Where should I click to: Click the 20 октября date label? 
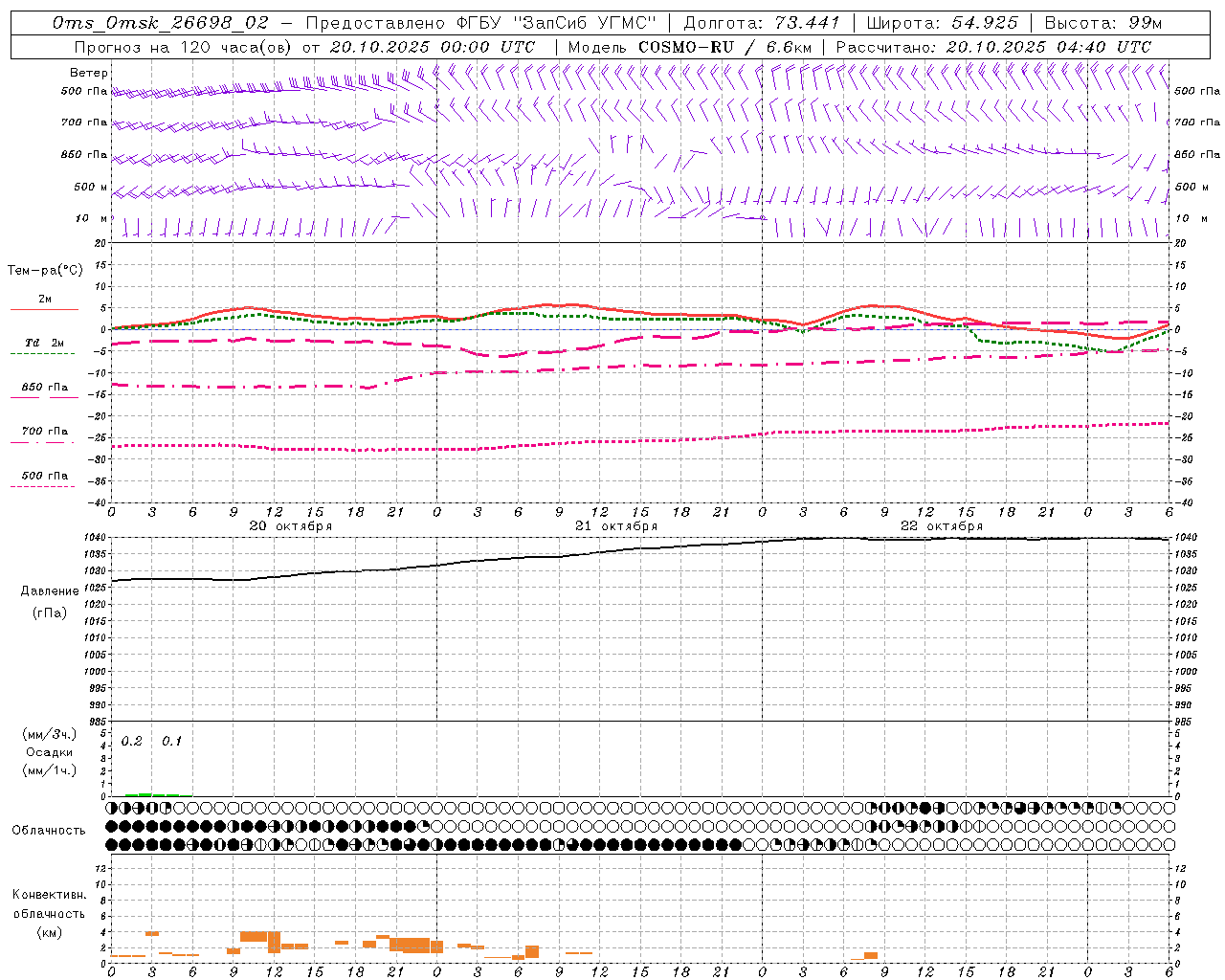tap(291, 526)
